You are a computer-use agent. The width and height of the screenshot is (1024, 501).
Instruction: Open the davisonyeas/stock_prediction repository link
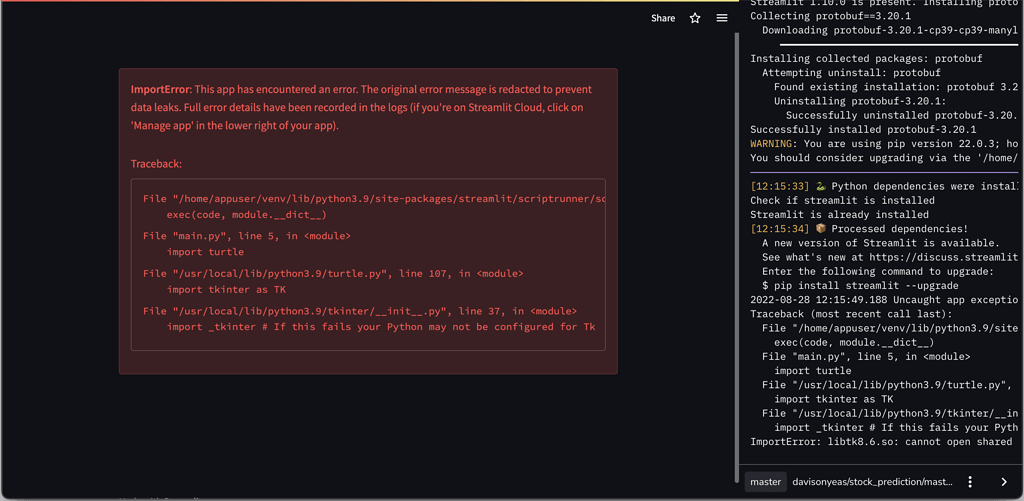tap(872, 482)
